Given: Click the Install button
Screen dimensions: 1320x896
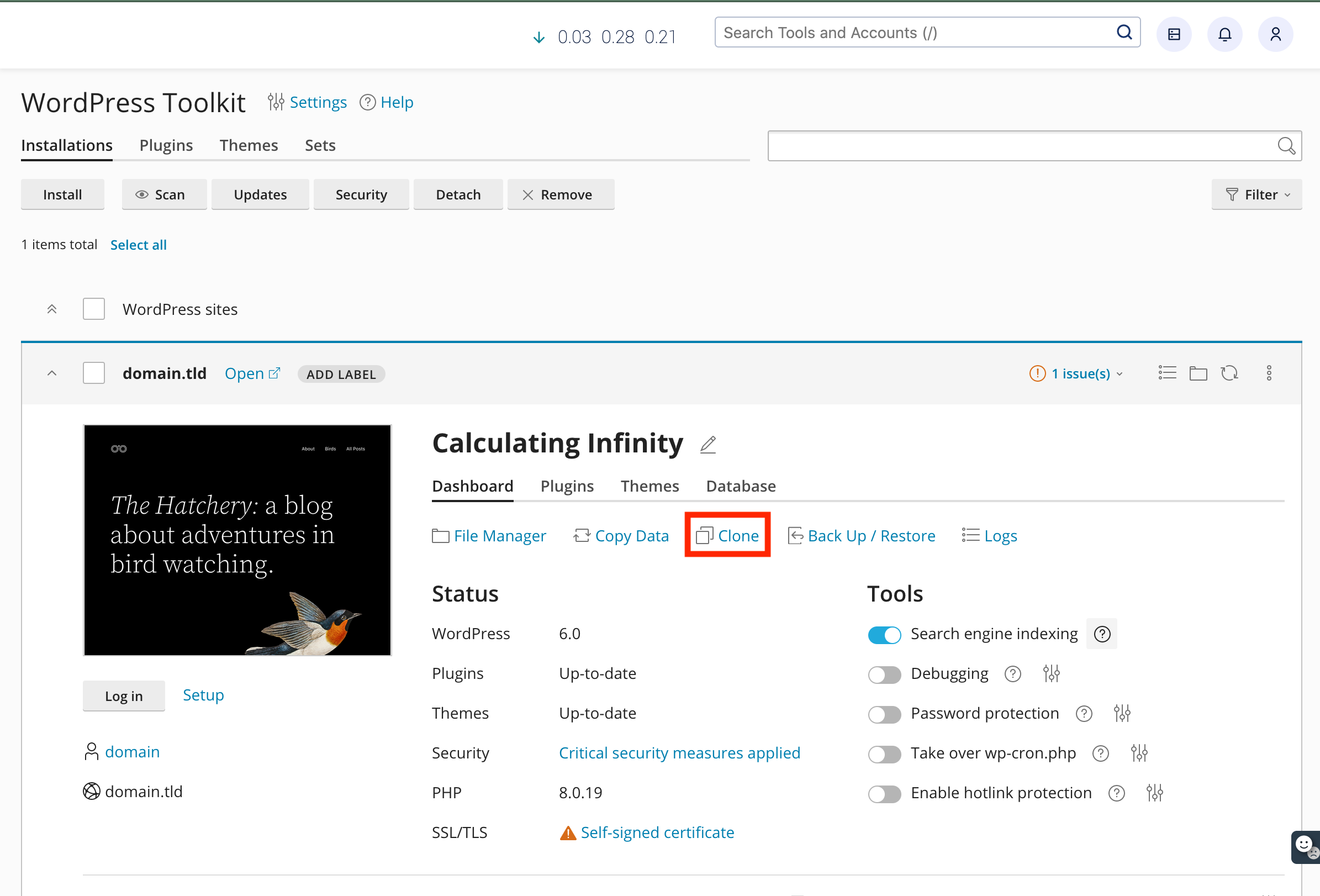Looking at the screenshot, I should point(62,194).
